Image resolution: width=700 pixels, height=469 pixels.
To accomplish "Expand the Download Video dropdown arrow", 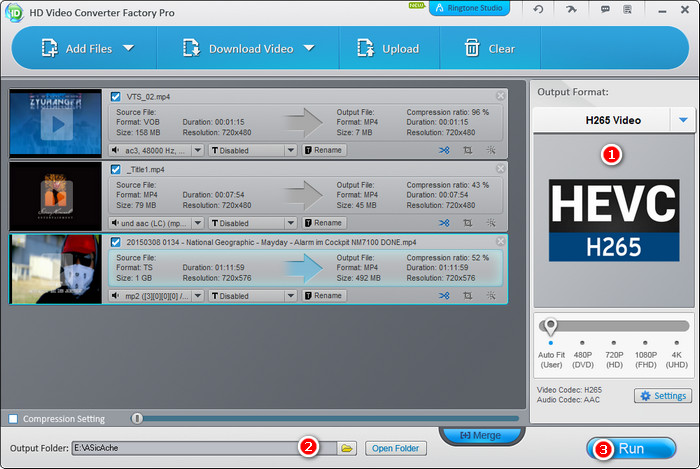I will (309, 48).
